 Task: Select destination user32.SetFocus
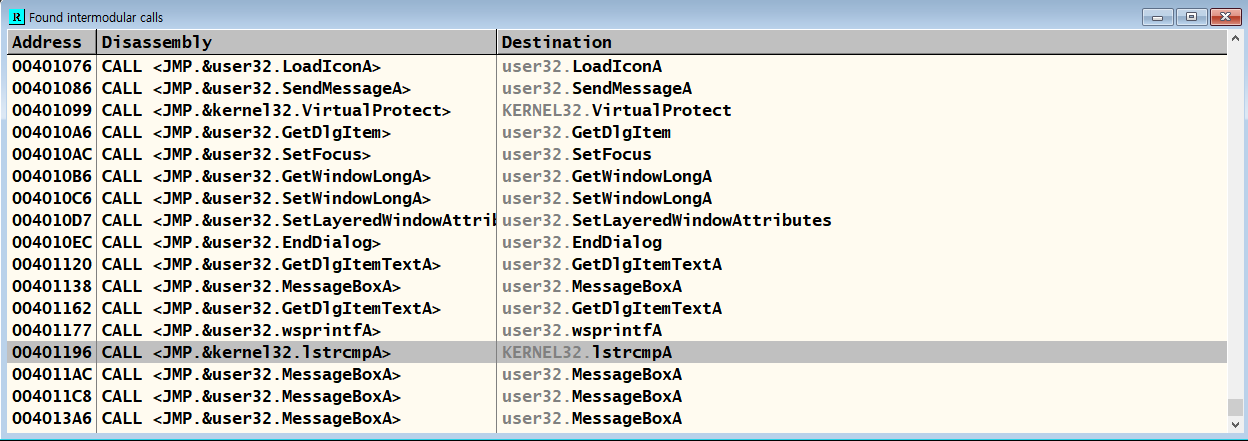(577, 154)
